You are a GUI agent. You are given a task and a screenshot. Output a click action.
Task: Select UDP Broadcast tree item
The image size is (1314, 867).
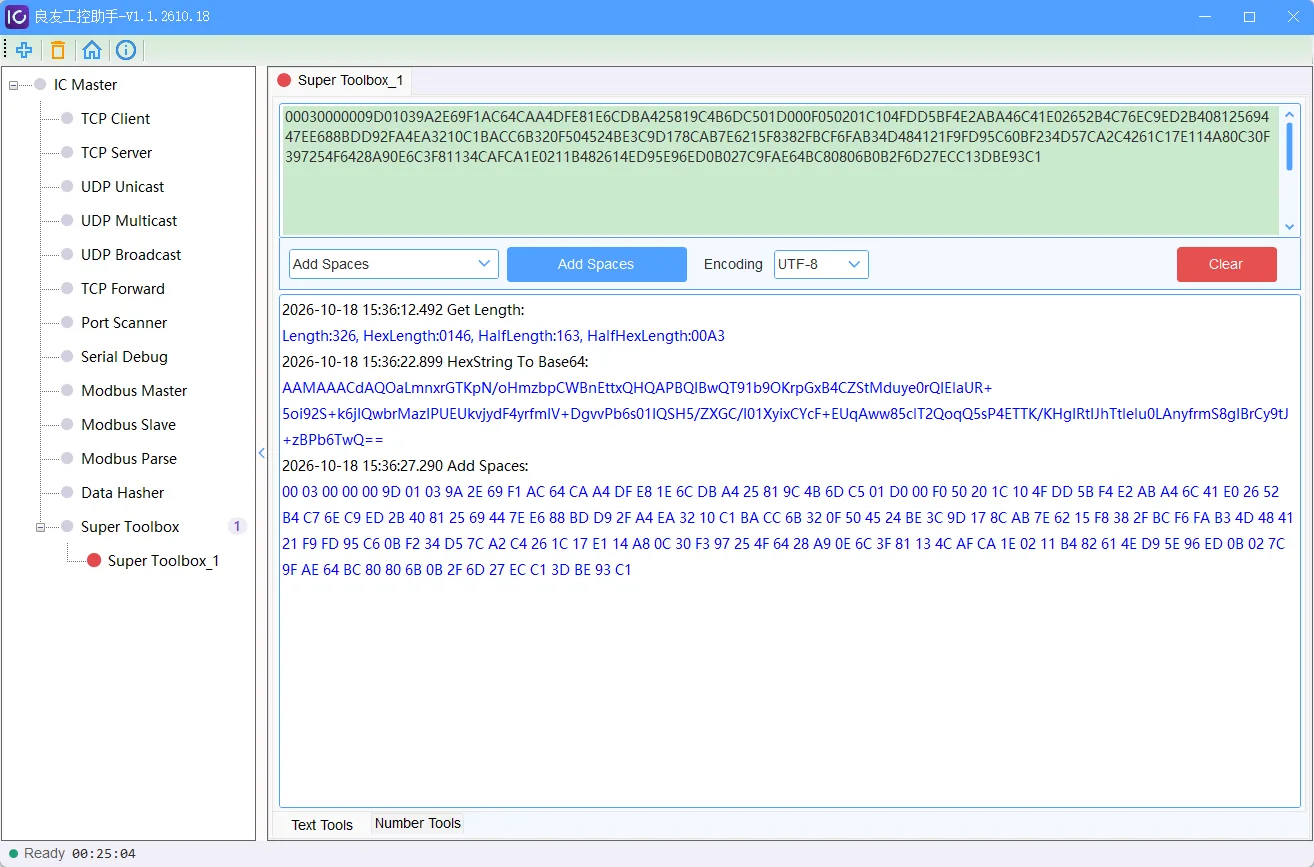click(x=131, y=255)
